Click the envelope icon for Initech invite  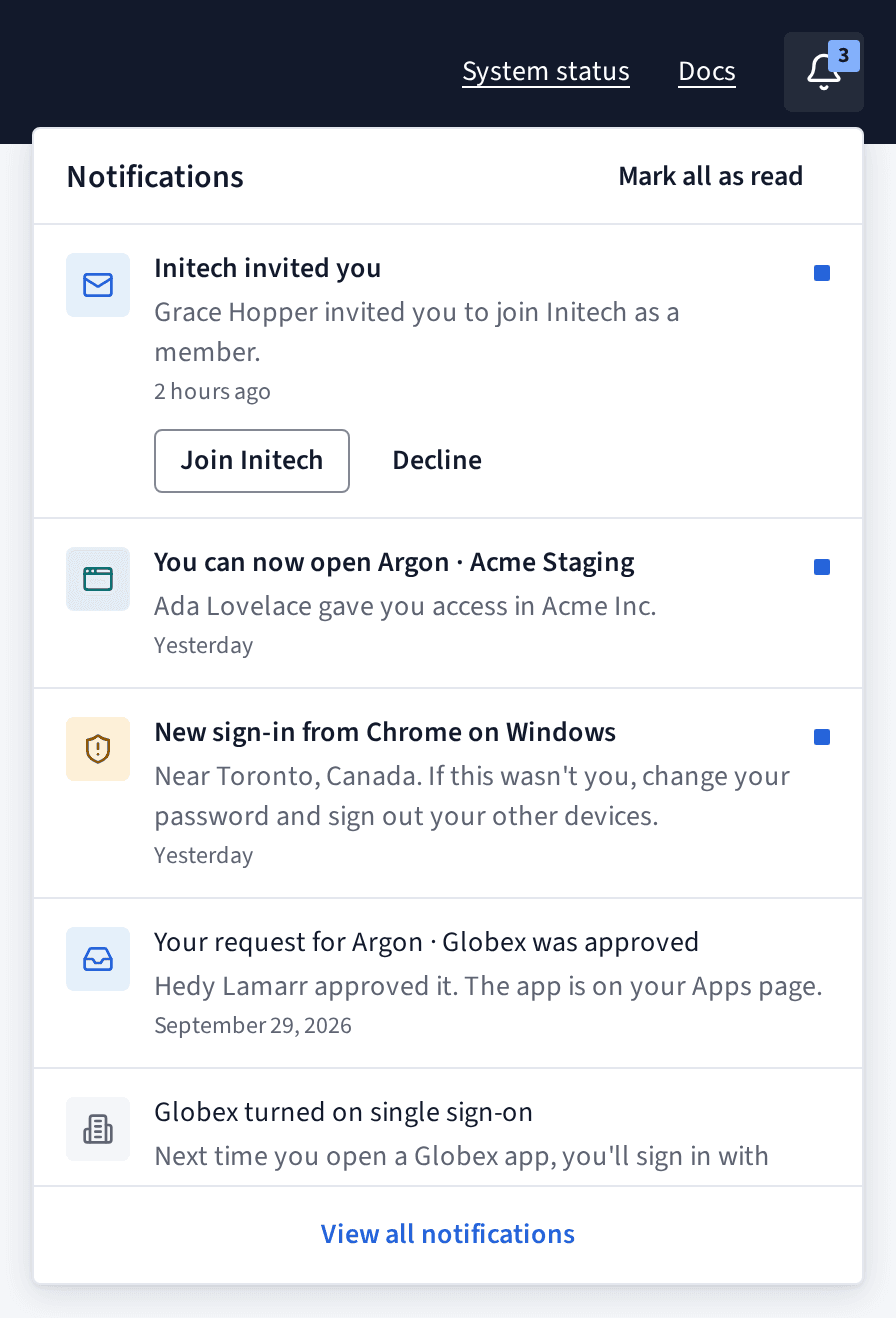pos(98,285)
